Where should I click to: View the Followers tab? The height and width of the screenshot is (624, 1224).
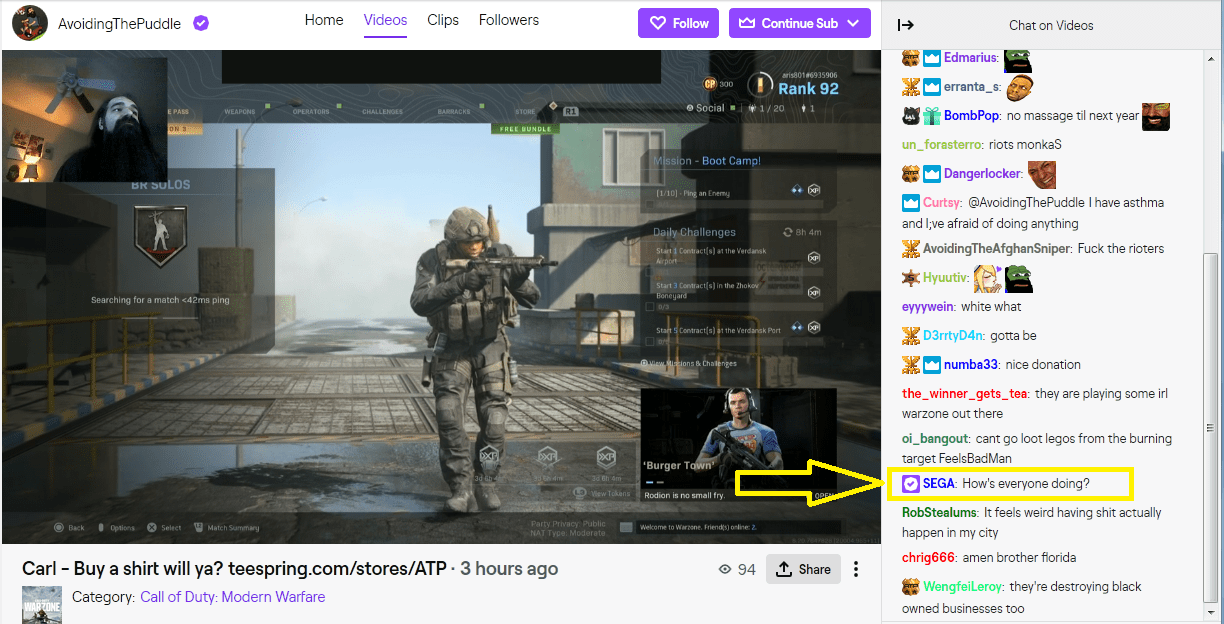pyautogui.click(x=509, y=20)
